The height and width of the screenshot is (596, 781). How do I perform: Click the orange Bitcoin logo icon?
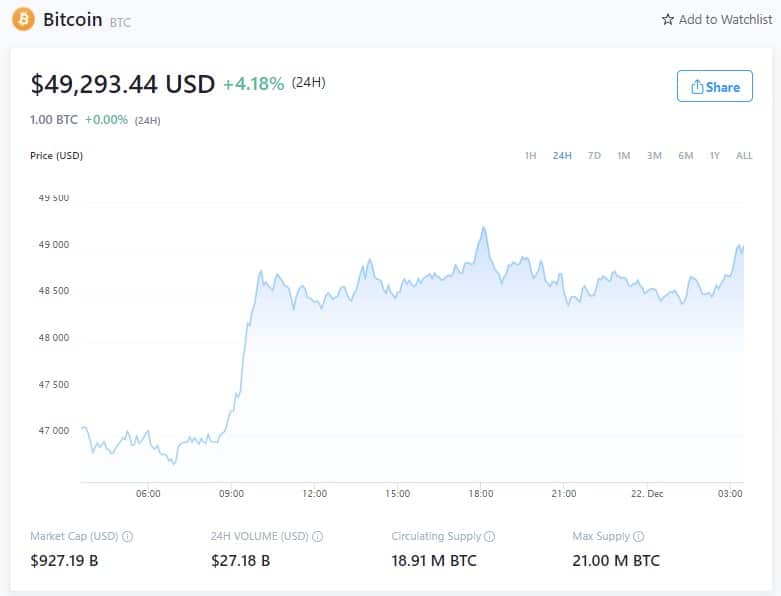(23, 19)
